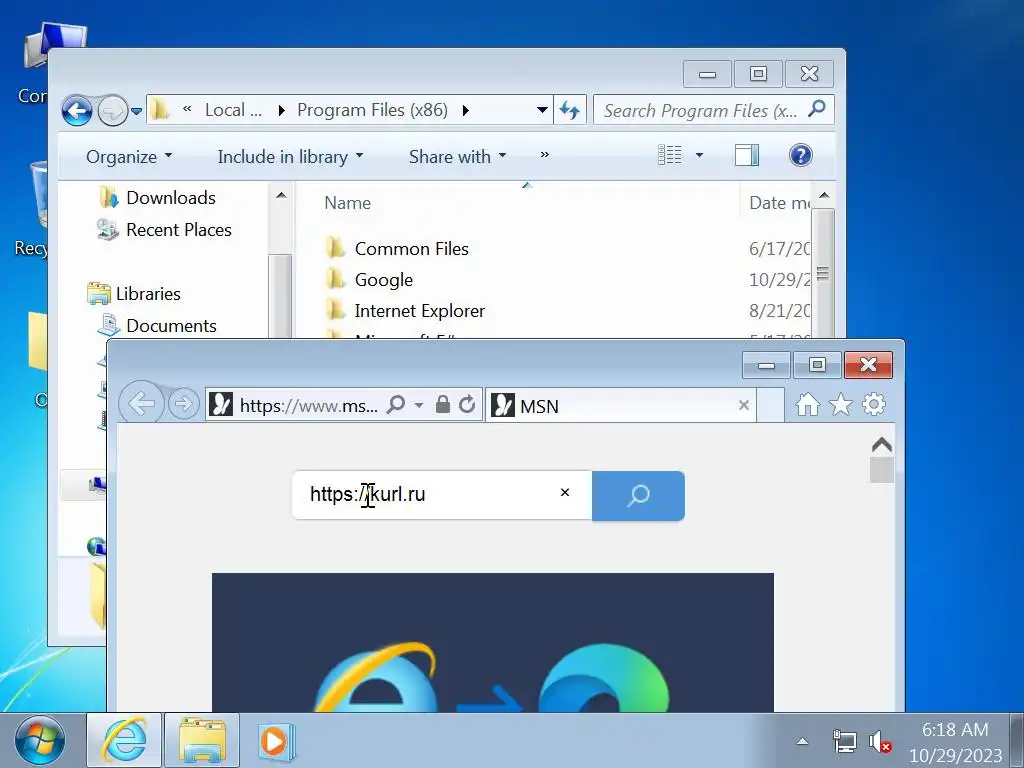Click the Explorer Back arrow button
Image resolution: width=1024 pixels, height=768 pixels.
point(77,111)
